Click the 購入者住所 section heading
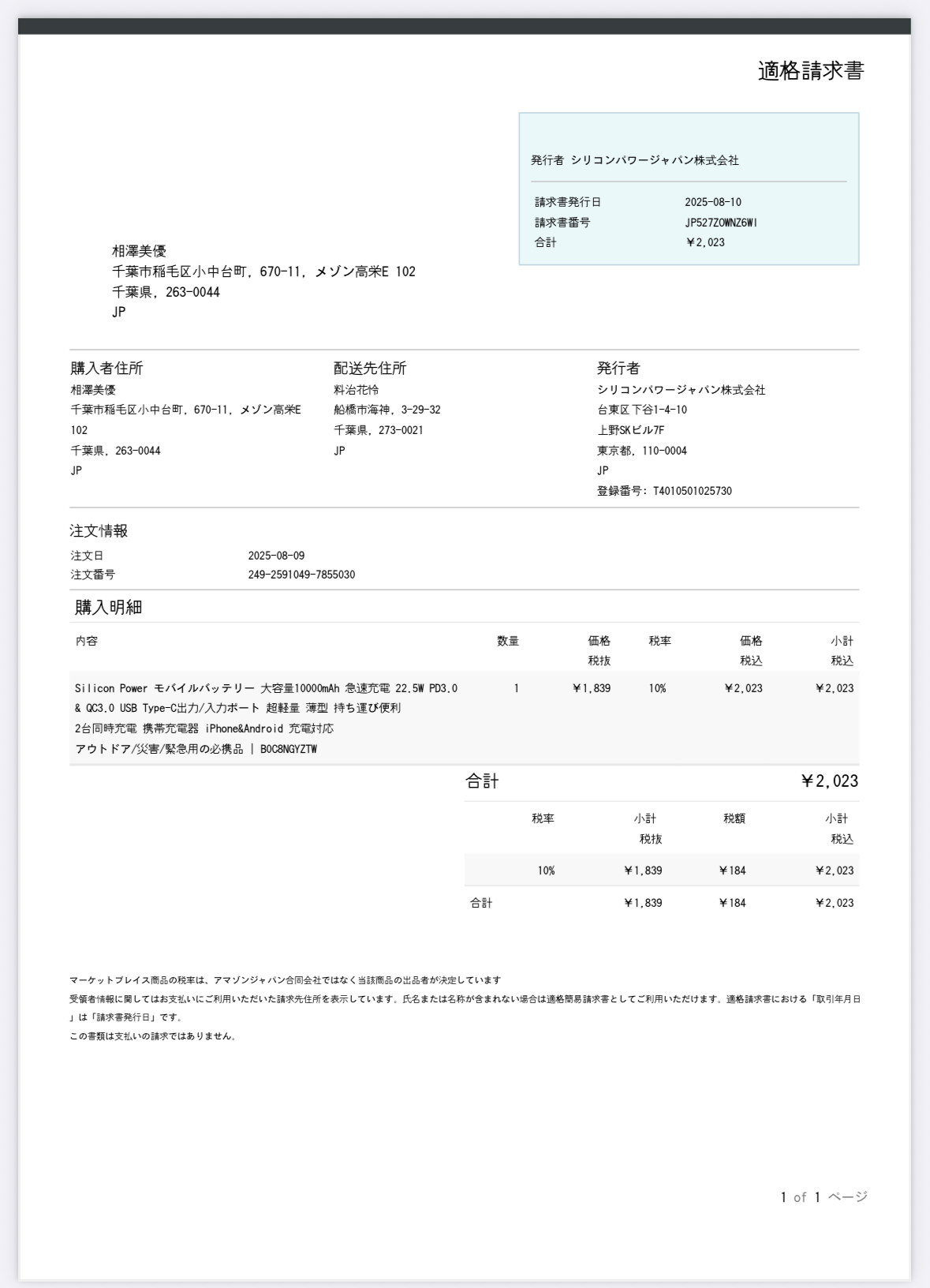 coord(106,369)
